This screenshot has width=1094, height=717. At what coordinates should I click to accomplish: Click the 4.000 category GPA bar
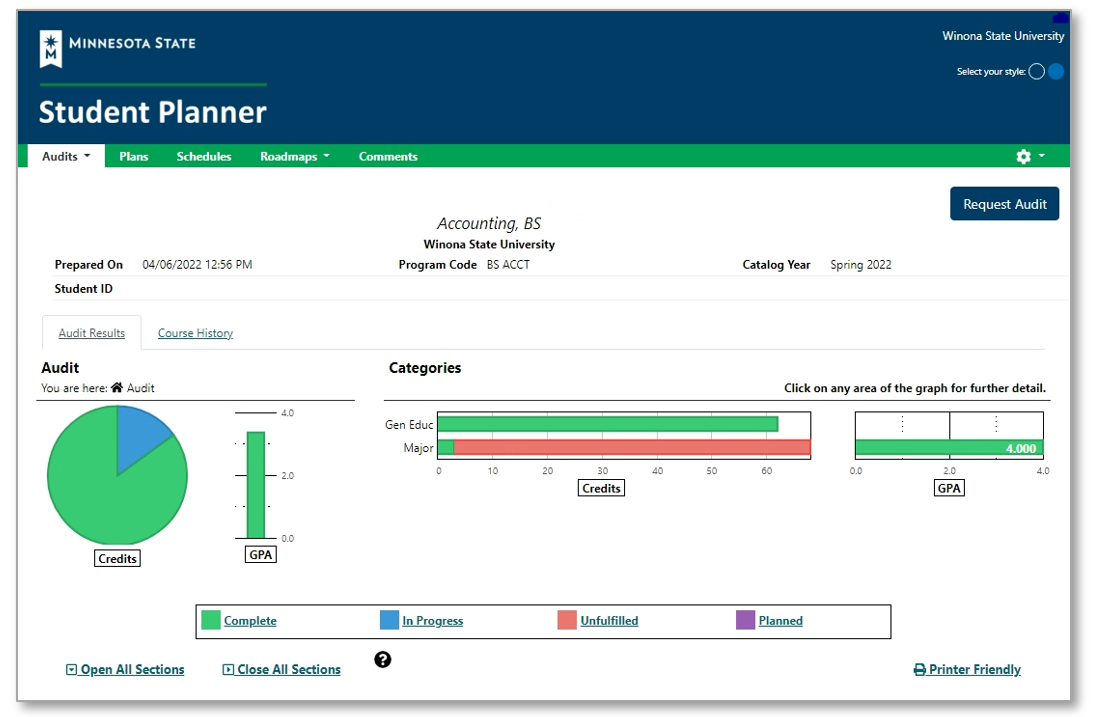tap(949, 448)
